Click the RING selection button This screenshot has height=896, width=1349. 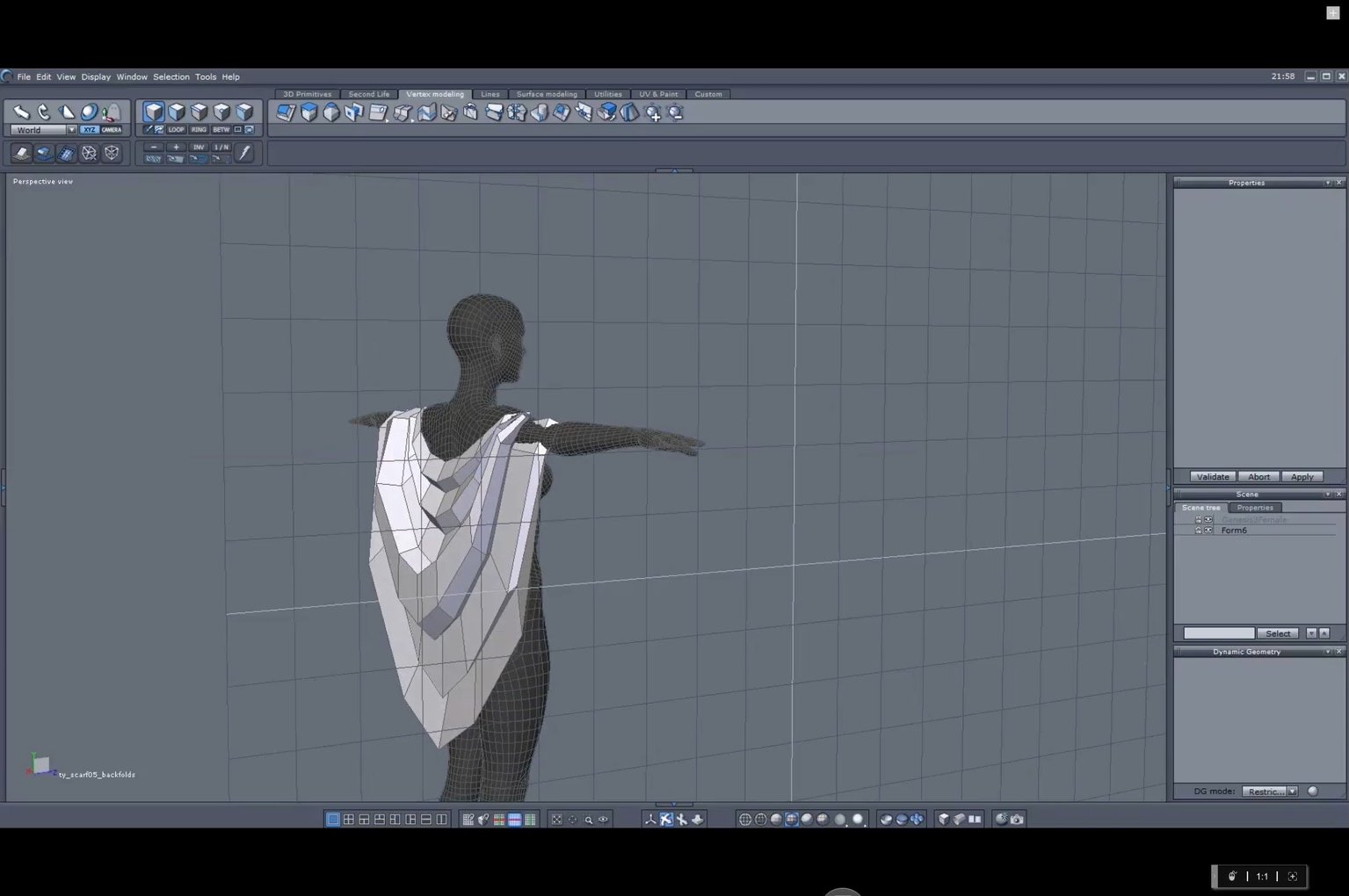click(x=199, y=130)
